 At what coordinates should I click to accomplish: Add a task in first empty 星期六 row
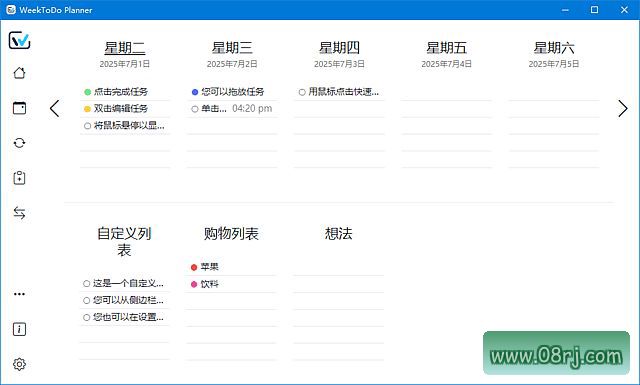coord(554,92)
